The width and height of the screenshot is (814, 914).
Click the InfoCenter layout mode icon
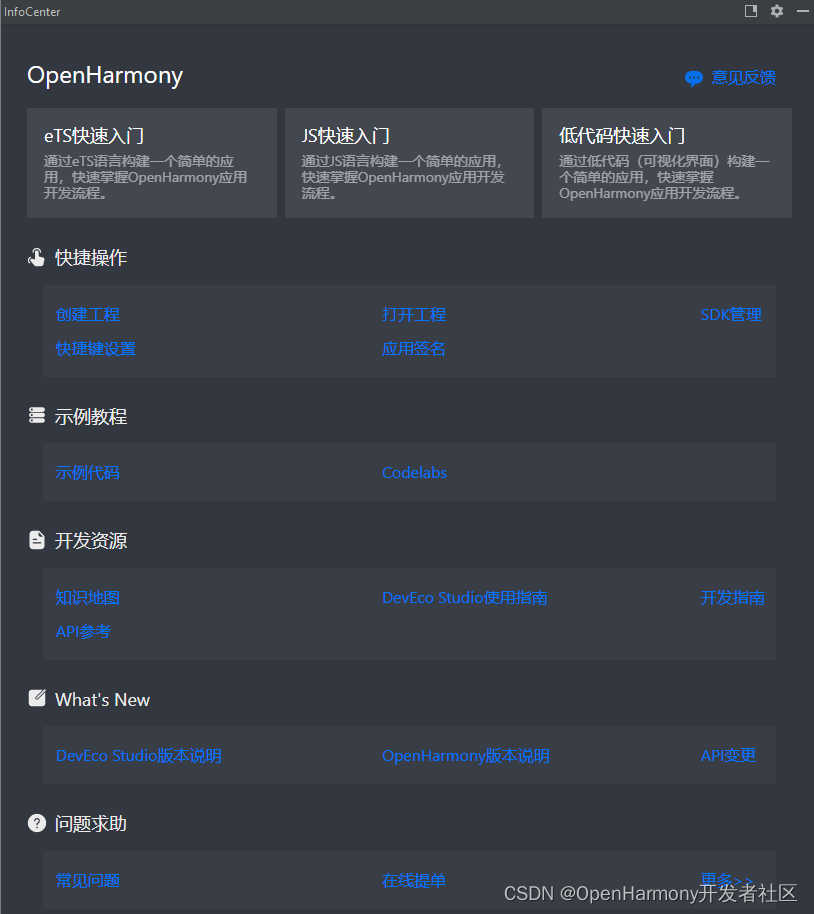[x=751, y=11]
